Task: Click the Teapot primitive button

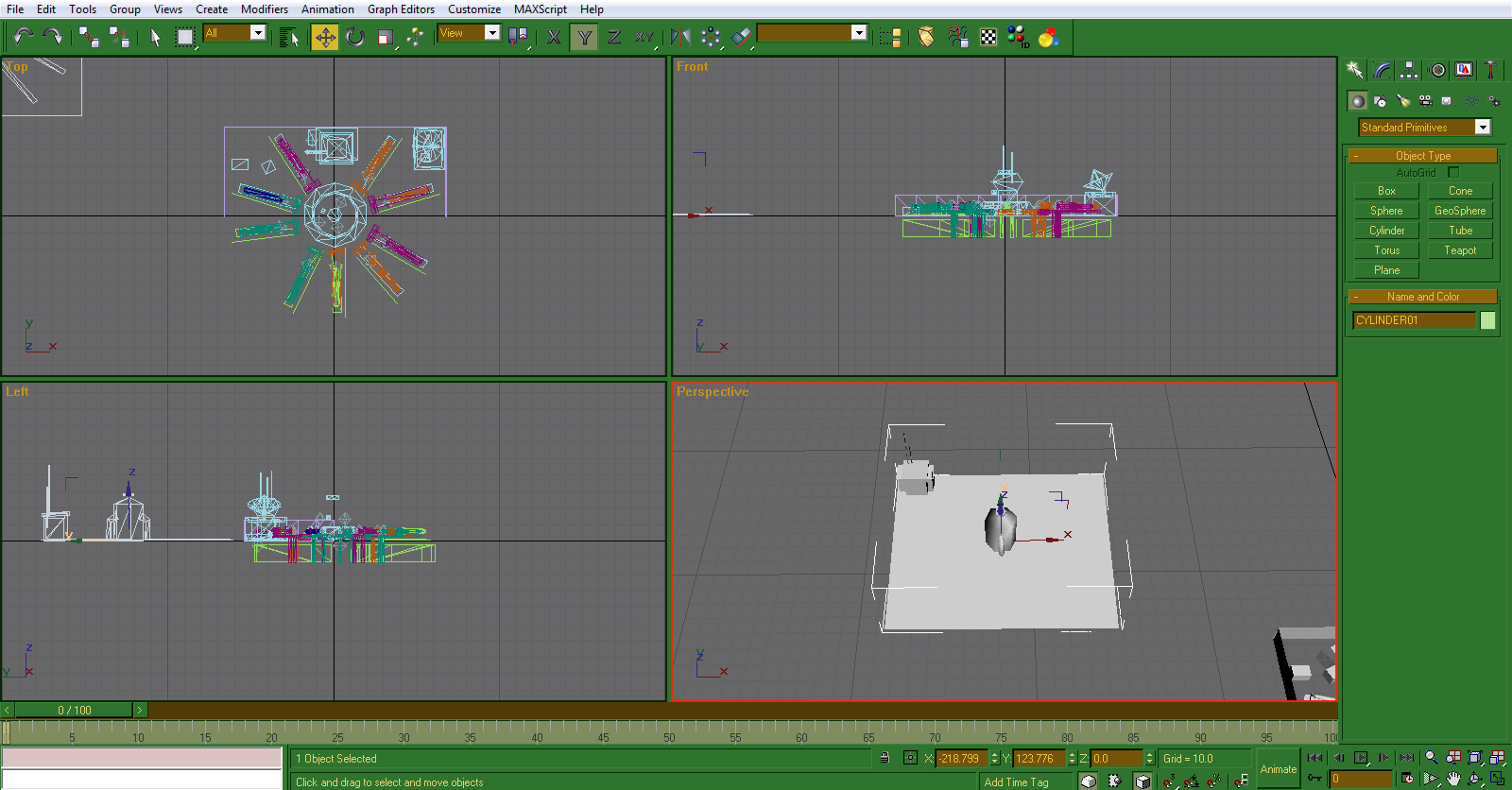Action: point(1459,250)
